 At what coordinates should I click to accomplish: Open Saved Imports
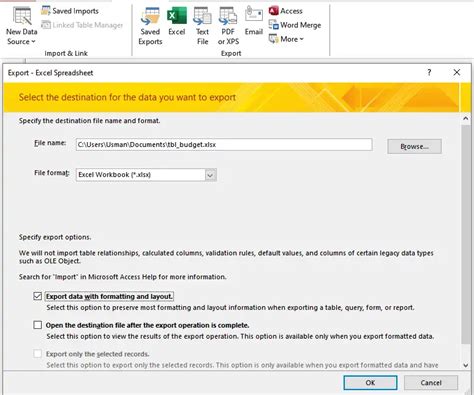point(70,11)
